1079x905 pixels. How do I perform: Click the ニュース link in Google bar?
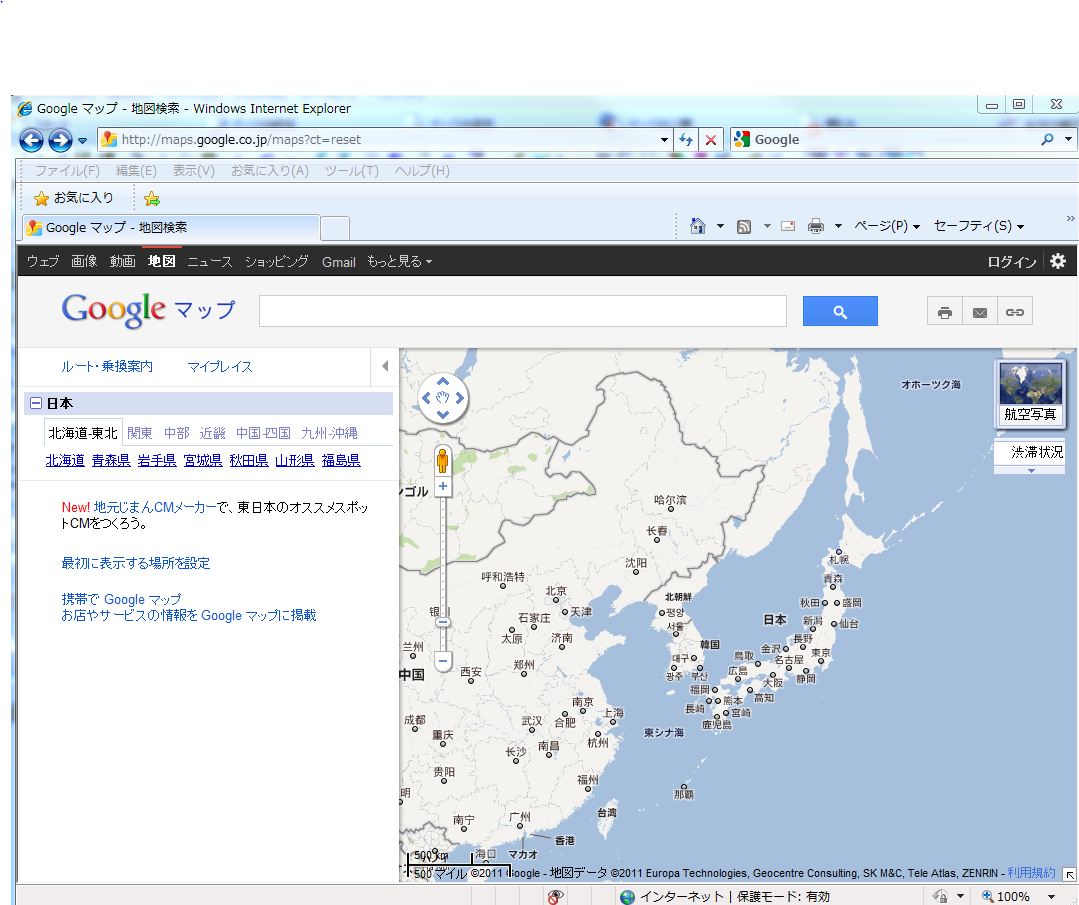coord(210,262)
